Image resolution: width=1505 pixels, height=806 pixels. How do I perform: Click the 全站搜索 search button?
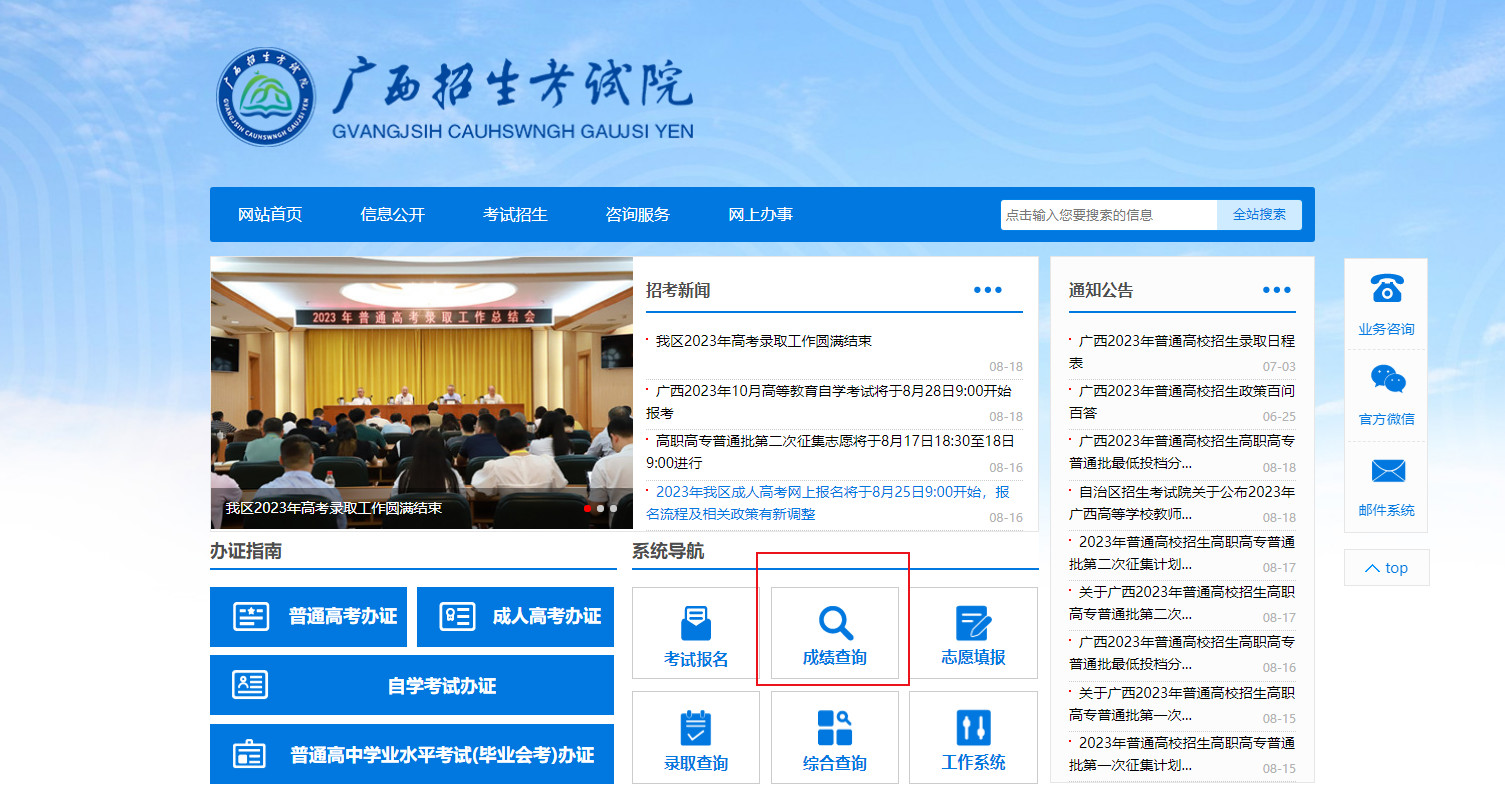tap(1259, 215)
